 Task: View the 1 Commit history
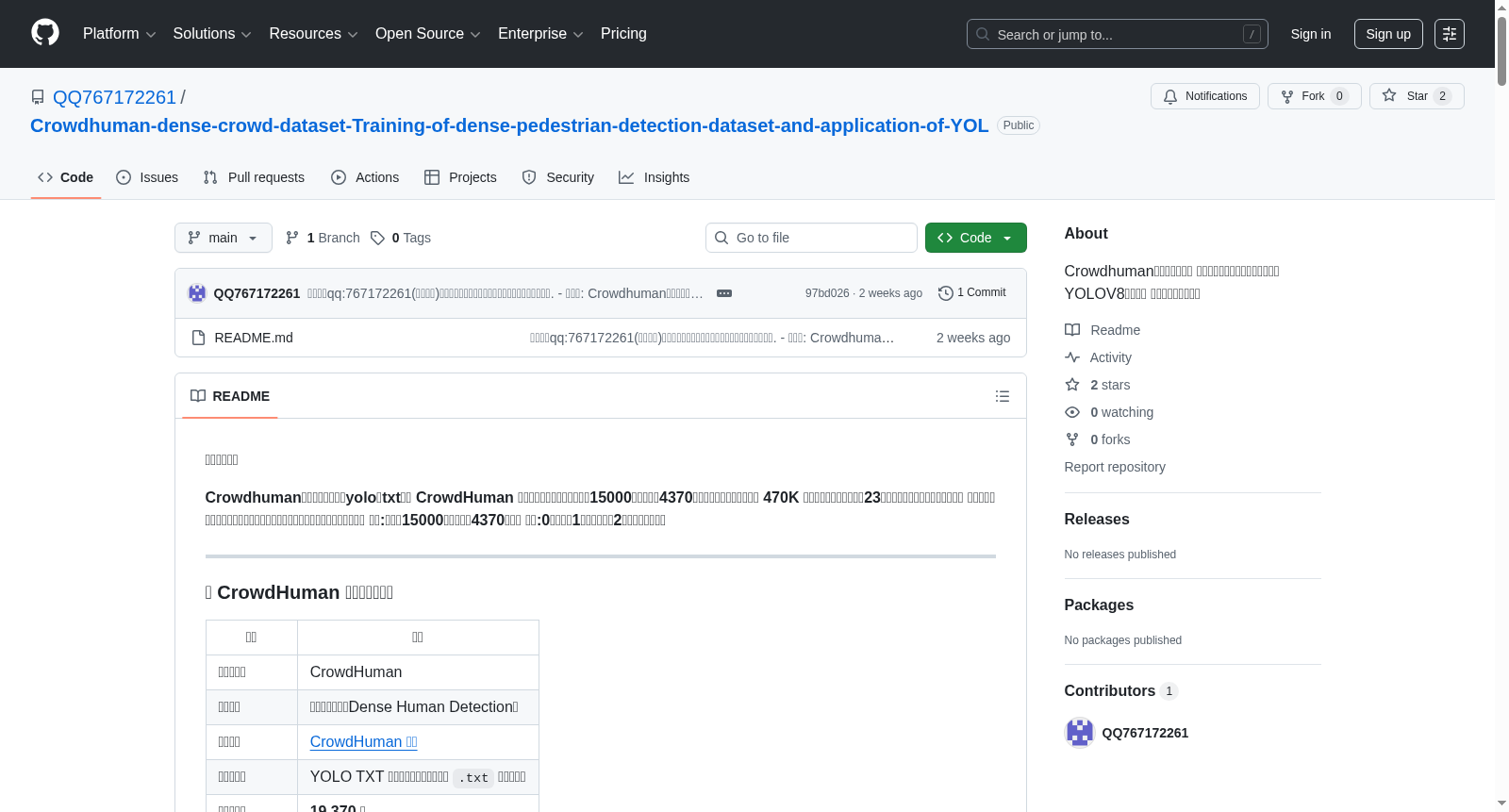coord(972,293)
